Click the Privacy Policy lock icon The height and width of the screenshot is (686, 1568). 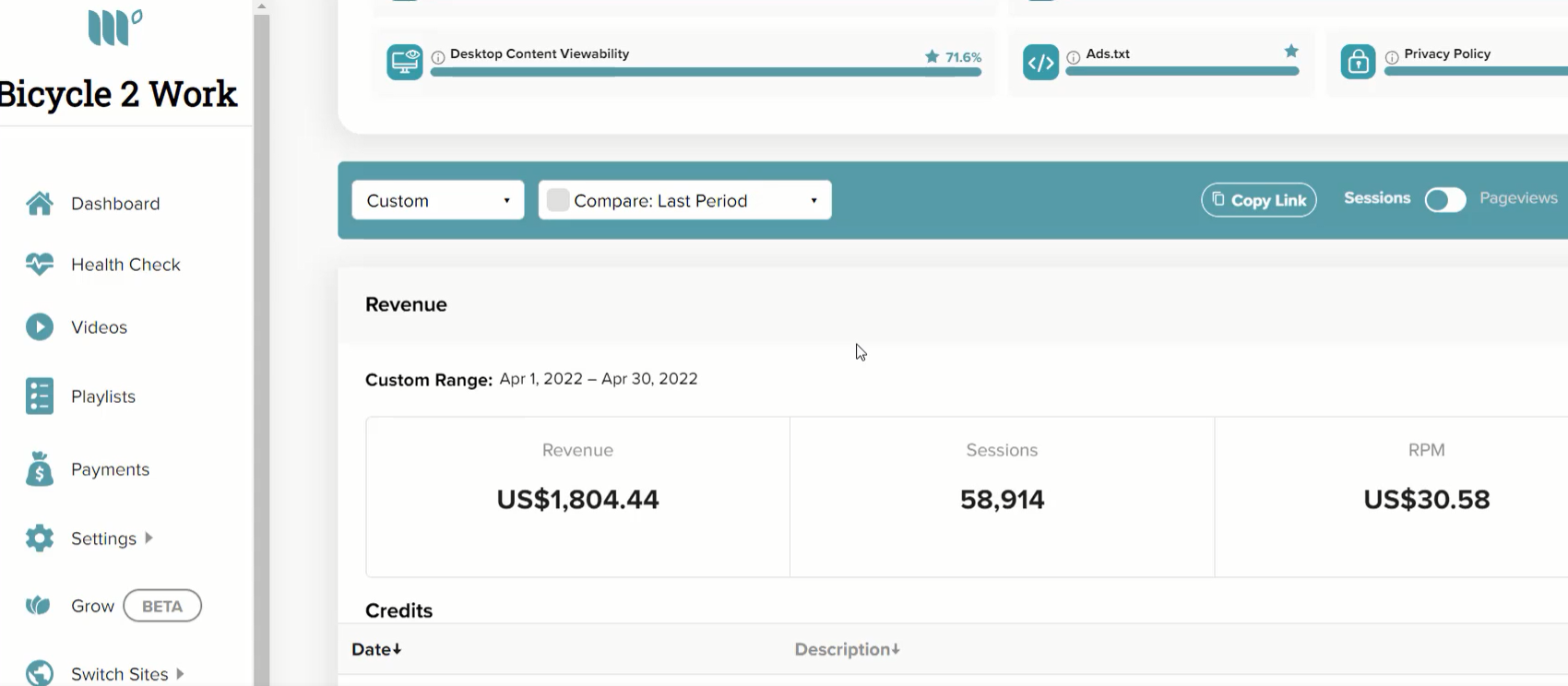pyautogui.click(x=1358, y=62)
